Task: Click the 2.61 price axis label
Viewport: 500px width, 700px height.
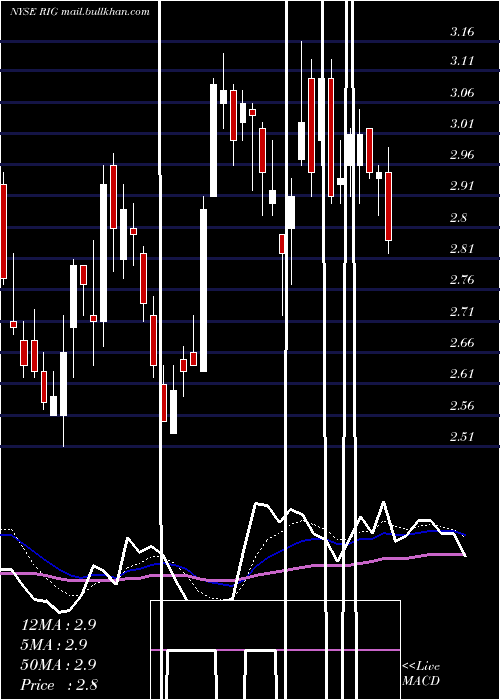Action: [x=462, y=373]
